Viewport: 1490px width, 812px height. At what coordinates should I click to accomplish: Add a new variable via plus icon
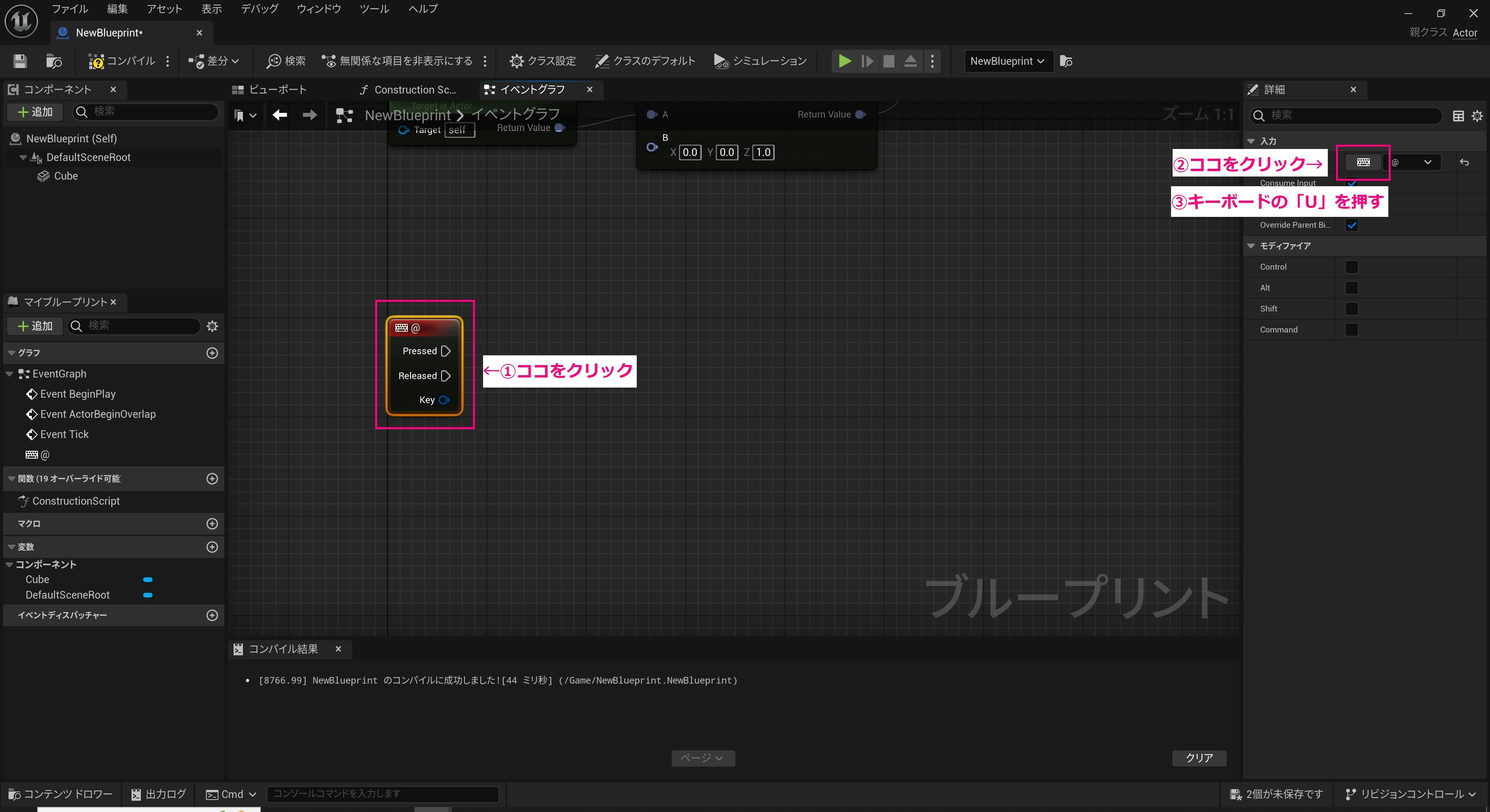tap(212, 547)
